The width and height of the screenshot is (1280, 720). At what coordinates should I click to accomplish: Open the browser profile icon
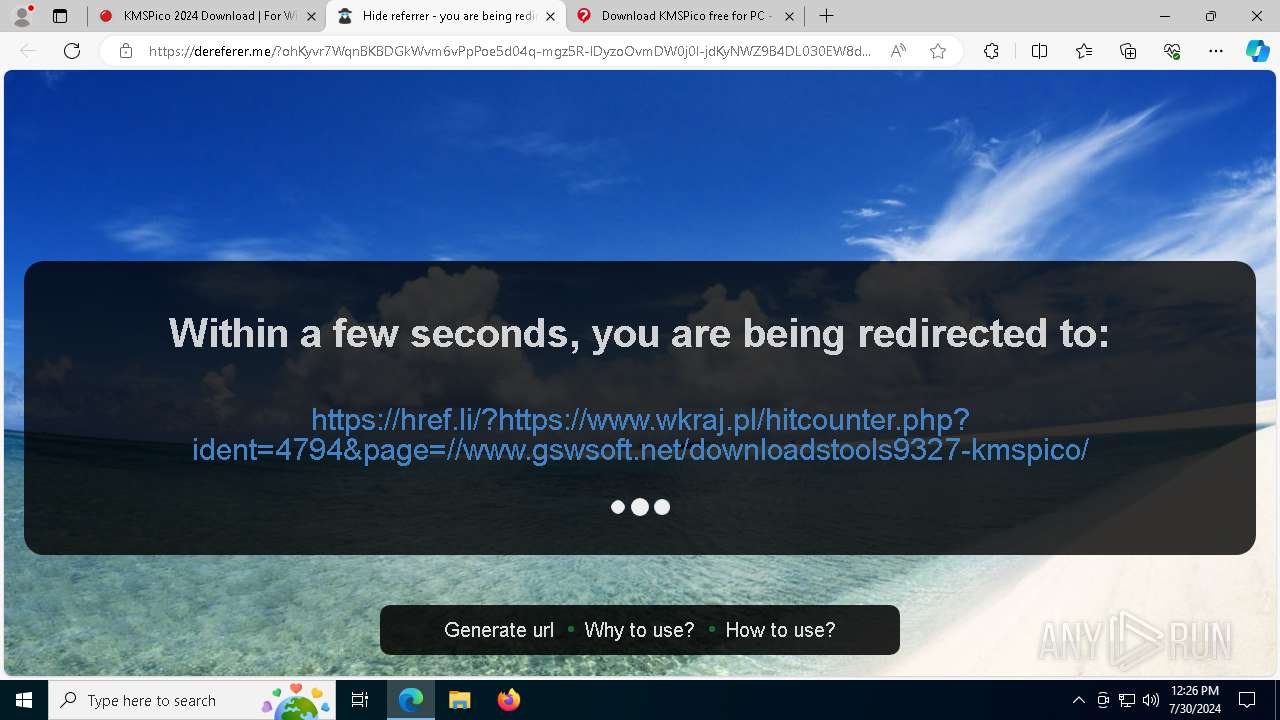pyautogui.click(x=22, y=16)
